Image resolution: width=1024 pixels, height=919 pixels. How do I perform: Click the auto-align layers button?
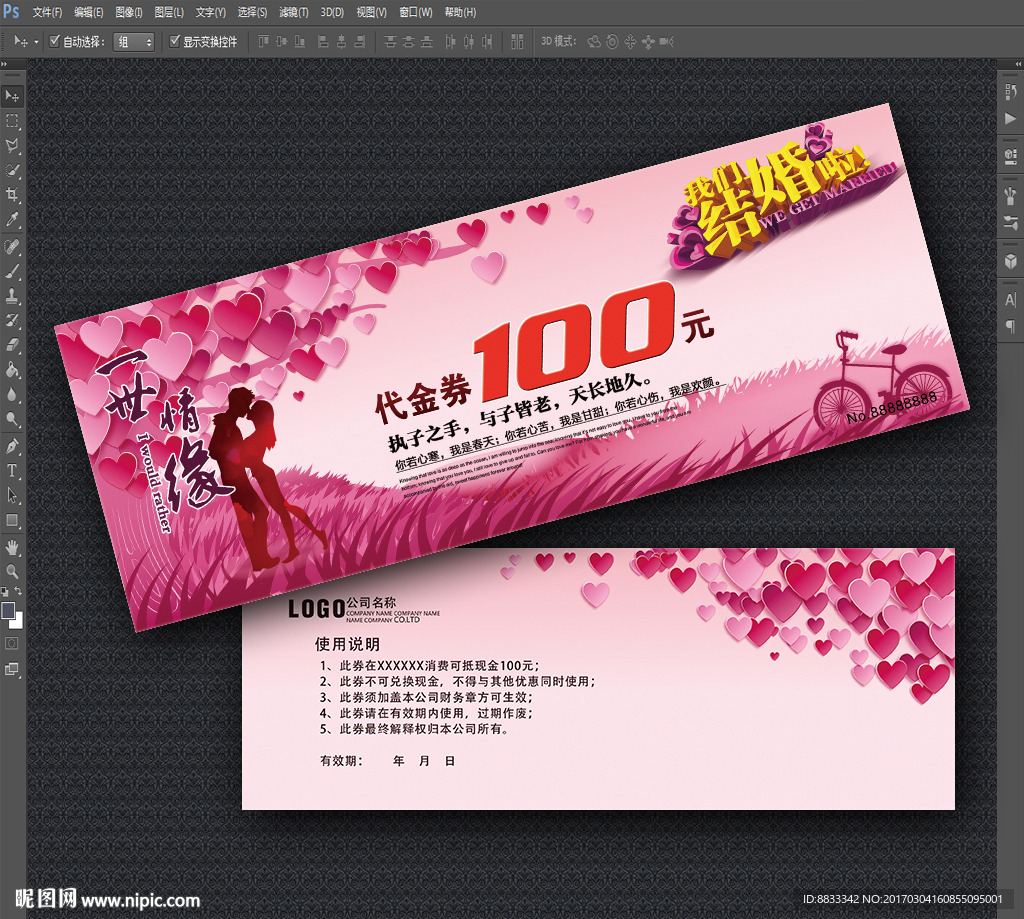[517, 42]
